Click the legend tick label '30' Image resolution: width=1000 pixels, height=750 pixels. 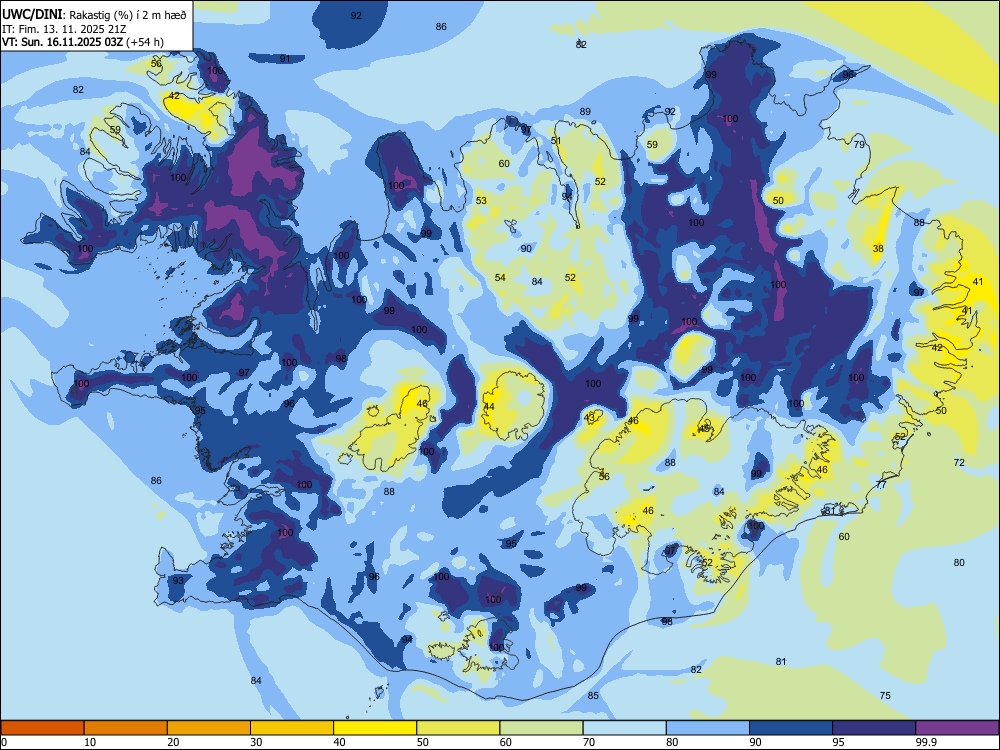click(256, 742)
